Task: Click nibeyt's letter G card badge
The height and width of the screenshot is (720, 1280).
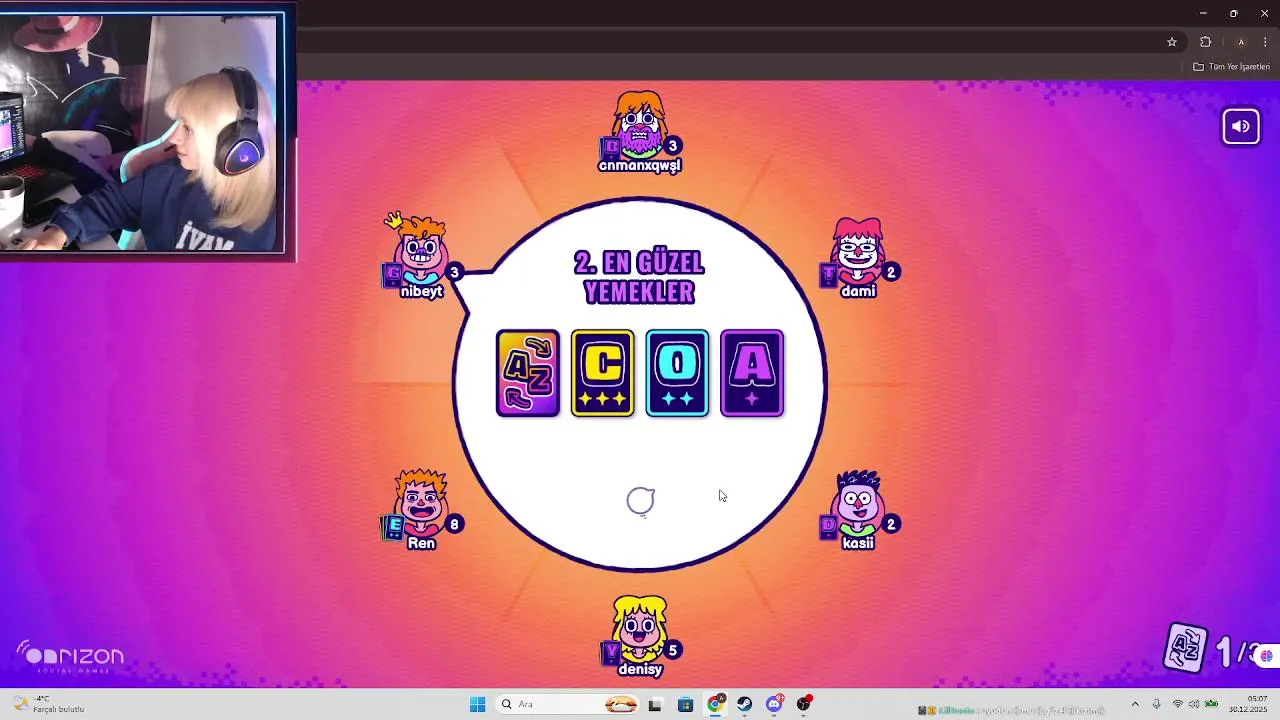Action: [x=392, y=275]
